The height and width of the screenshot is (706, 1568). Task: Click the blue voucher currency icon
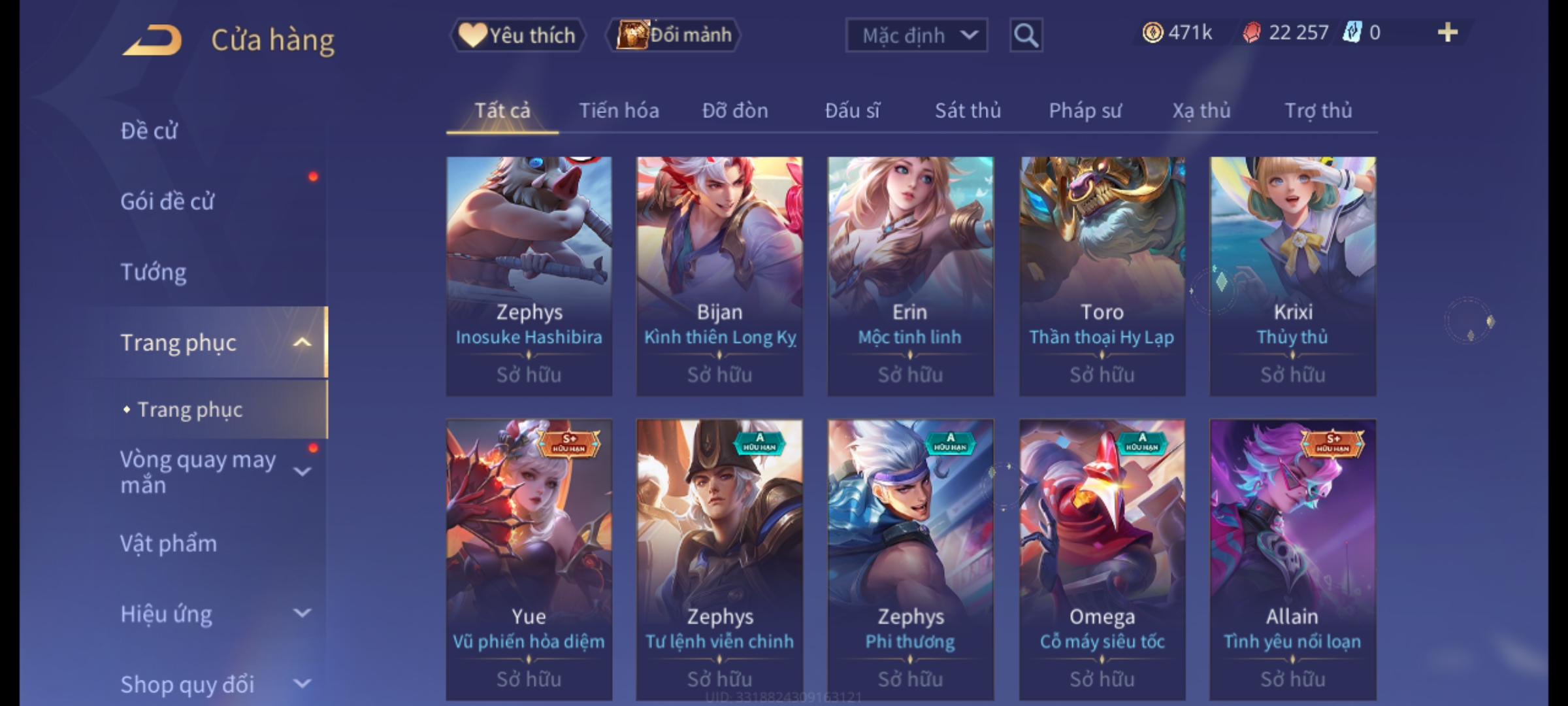click(x=1352, y=32)
